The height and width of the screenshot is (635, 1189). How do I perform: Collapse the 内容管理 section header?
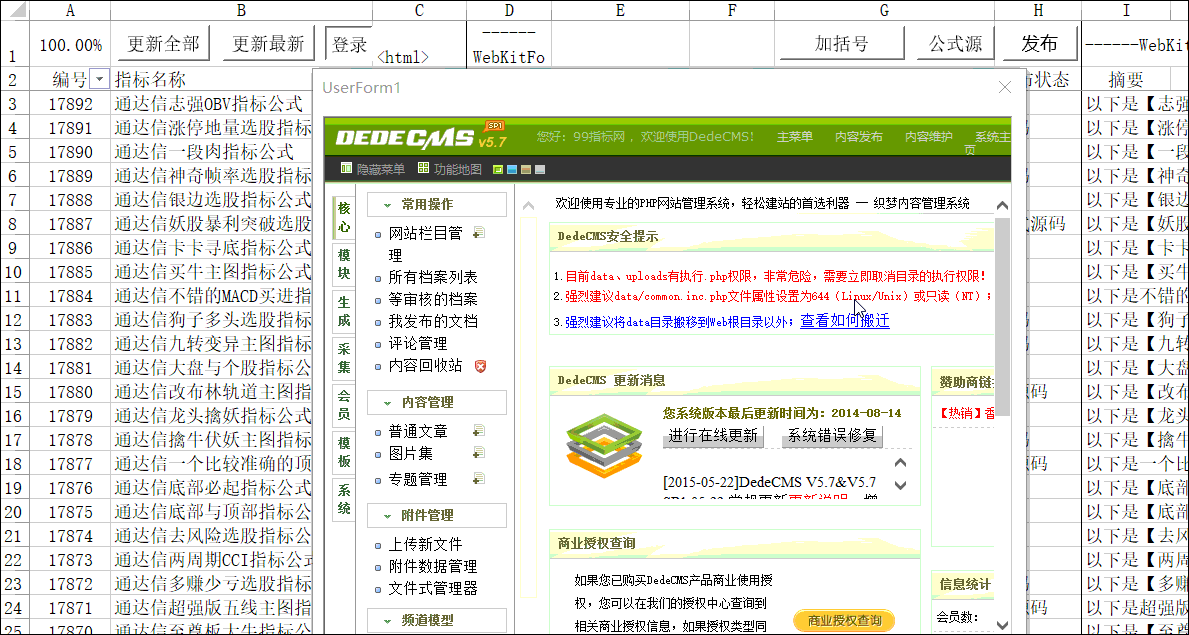coord(436,402)
